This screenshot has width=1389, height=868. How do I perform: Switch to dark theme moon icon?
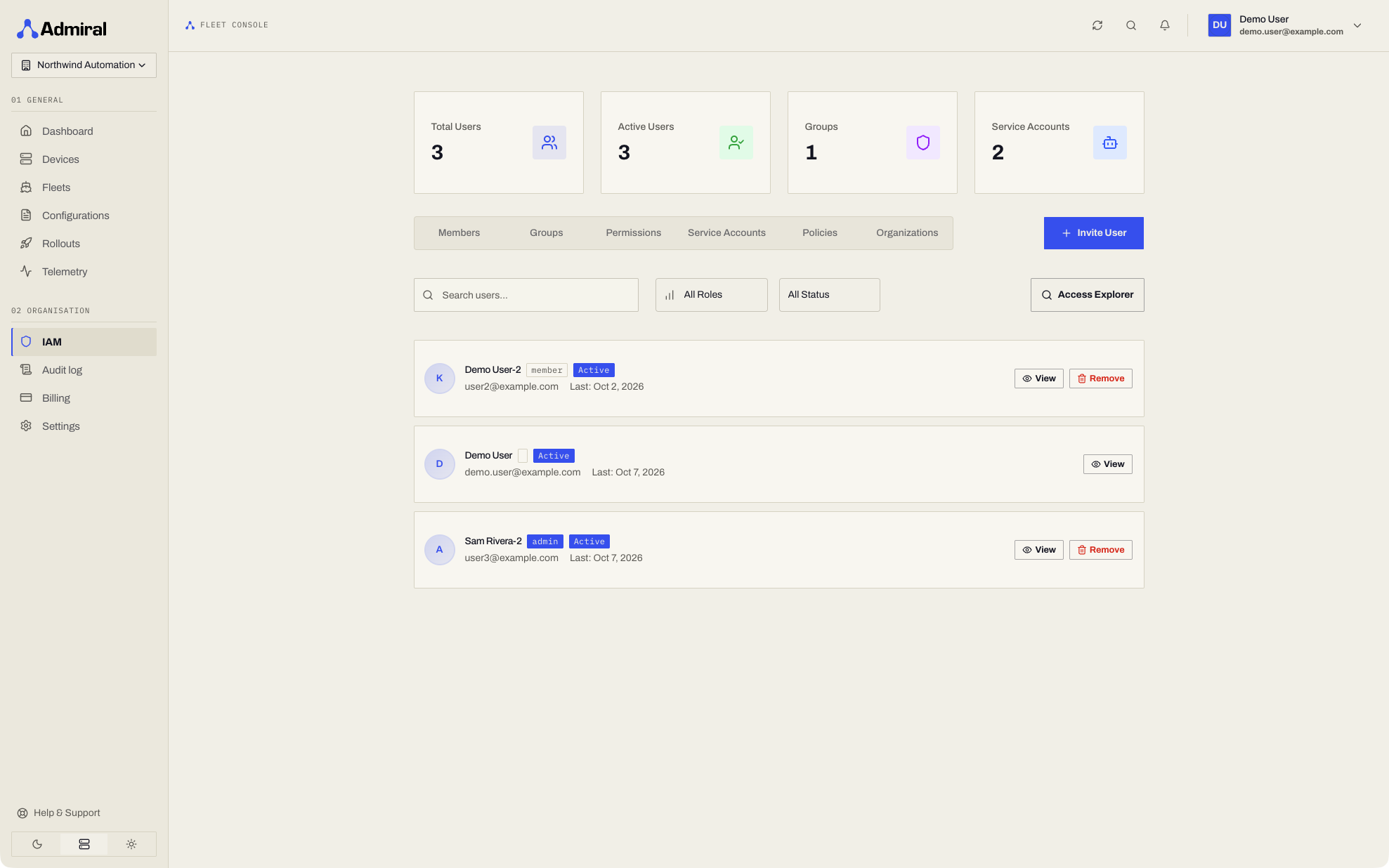[37, 844]
